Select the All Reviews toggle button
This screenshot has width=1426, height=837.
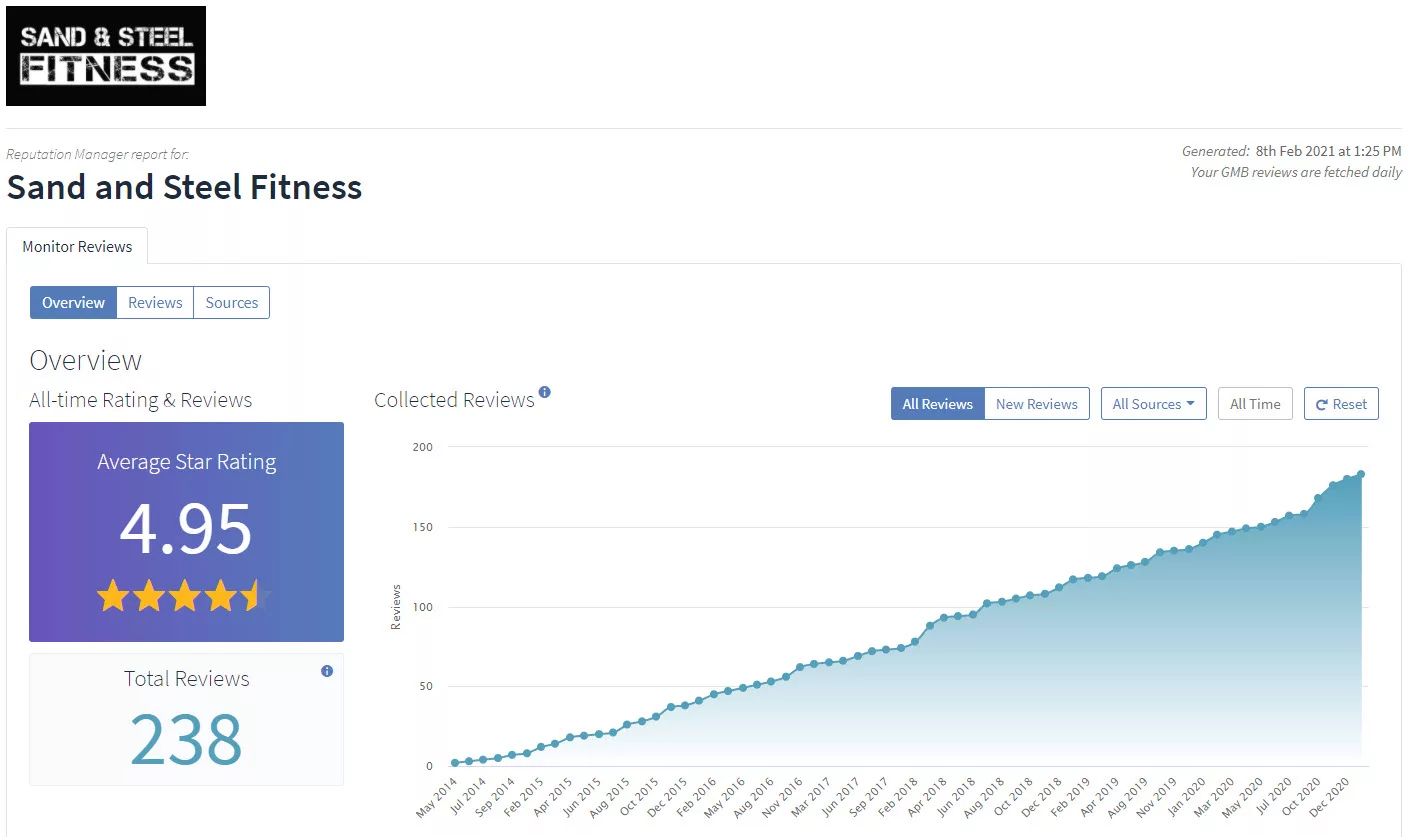(937, 404)
